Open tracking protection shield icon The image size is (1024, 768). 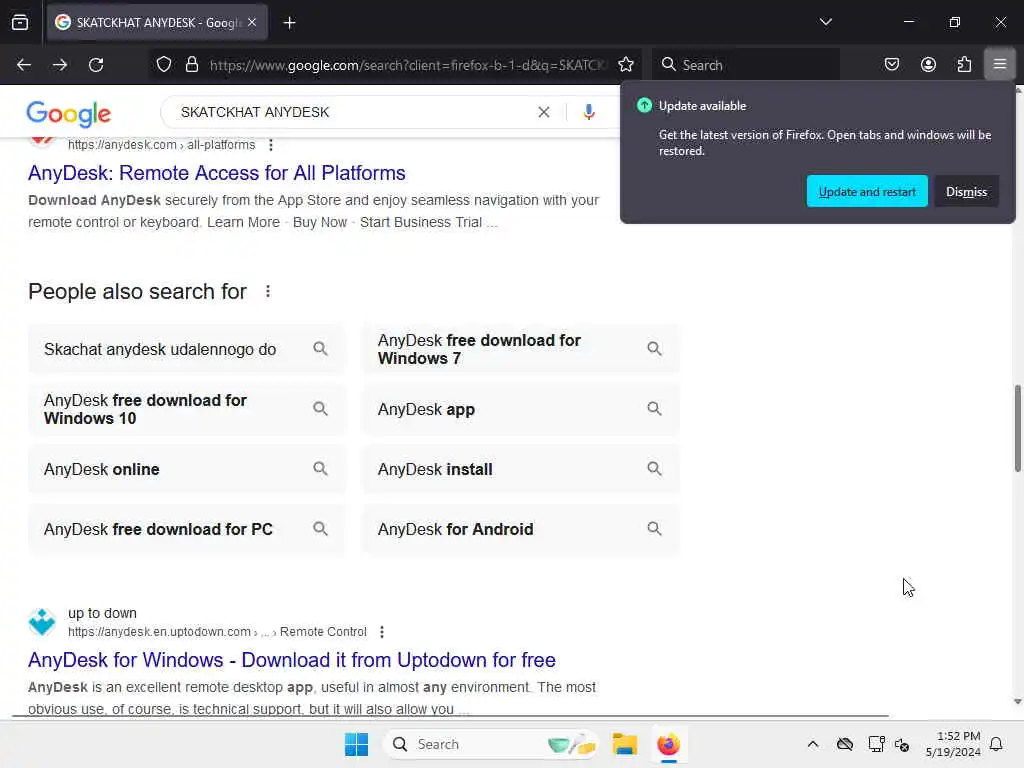pos(164,65)
